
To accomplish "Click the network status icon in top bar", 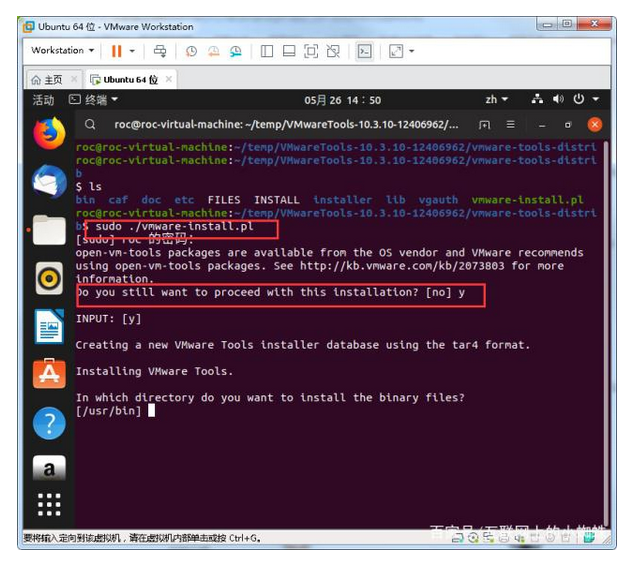I will [x=537, y=99].
